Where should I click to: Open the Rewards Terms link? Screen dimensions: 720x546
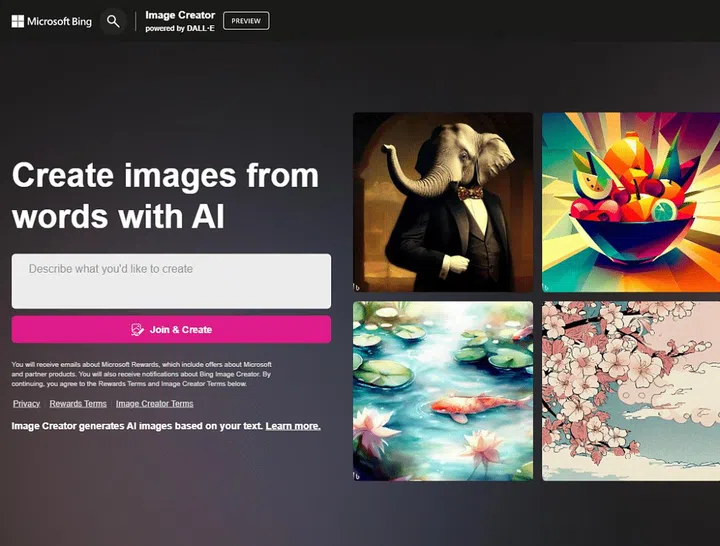78,404
